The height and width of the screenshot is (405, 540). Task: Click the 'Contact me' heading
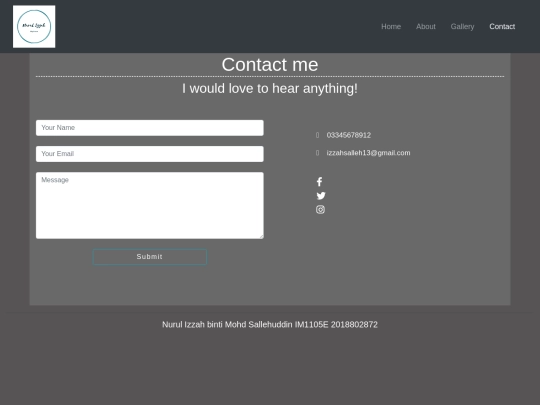coord(270,64)
